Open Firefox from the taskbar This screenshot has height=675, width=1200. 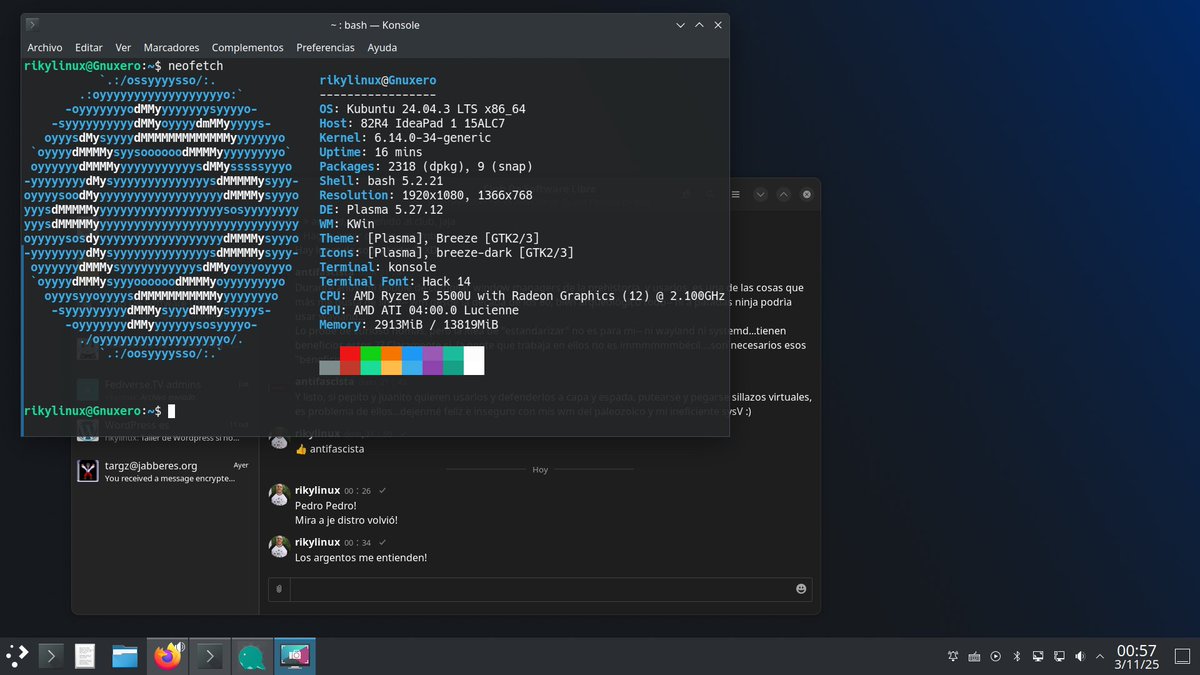166,656
